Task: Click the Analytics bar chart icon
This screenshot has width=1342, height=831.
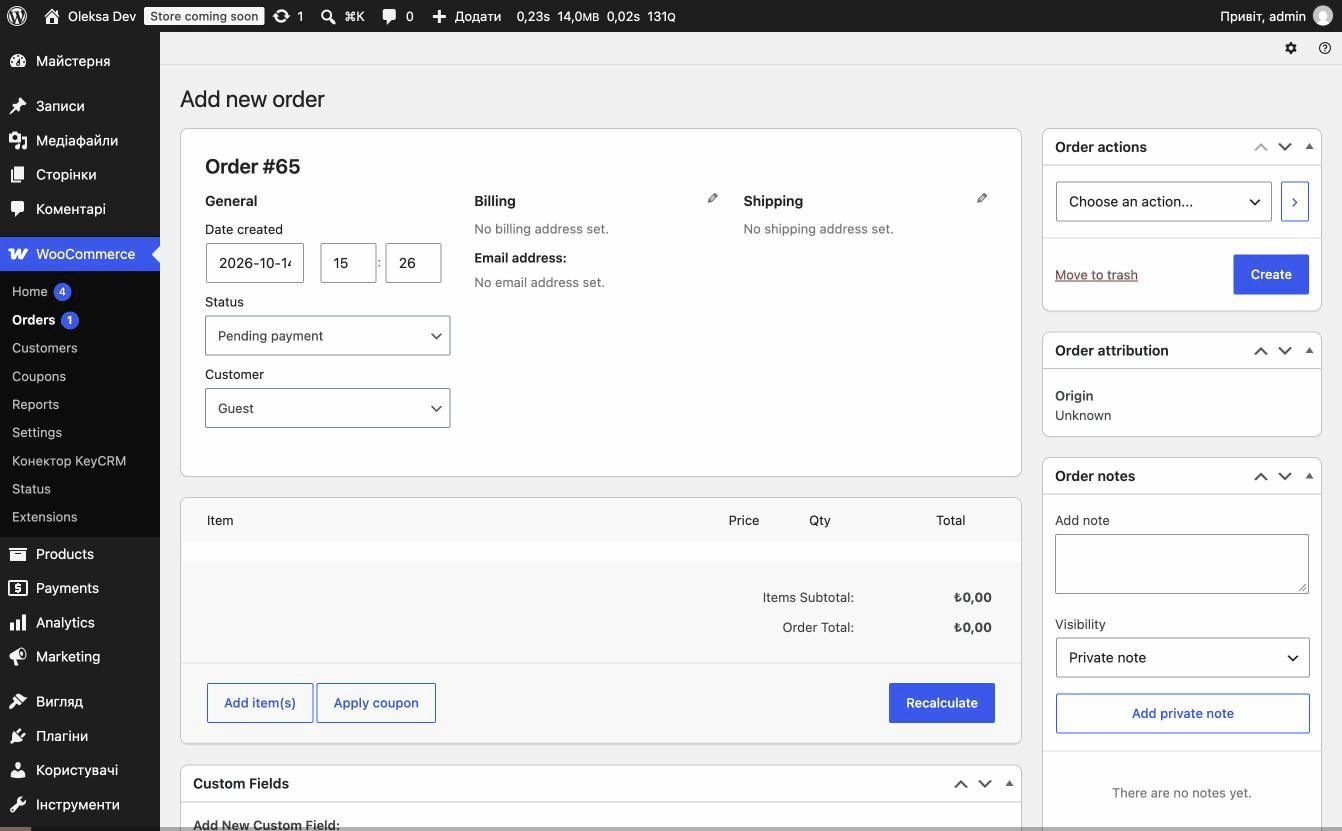Action: (18, 622)
